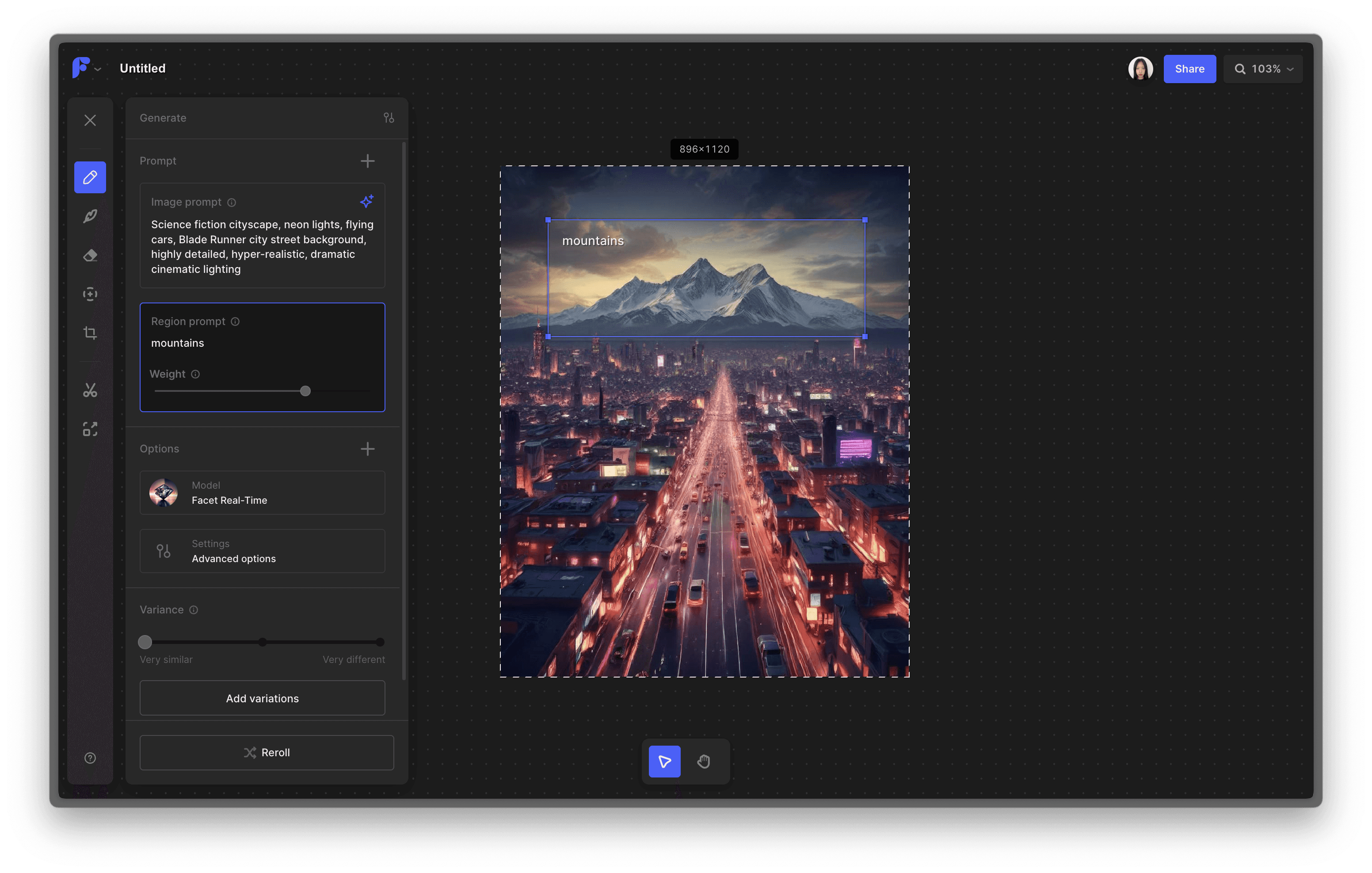Select the Eraser tool
The height and width of the screenshot is (873, 1372).
(90, 256)
